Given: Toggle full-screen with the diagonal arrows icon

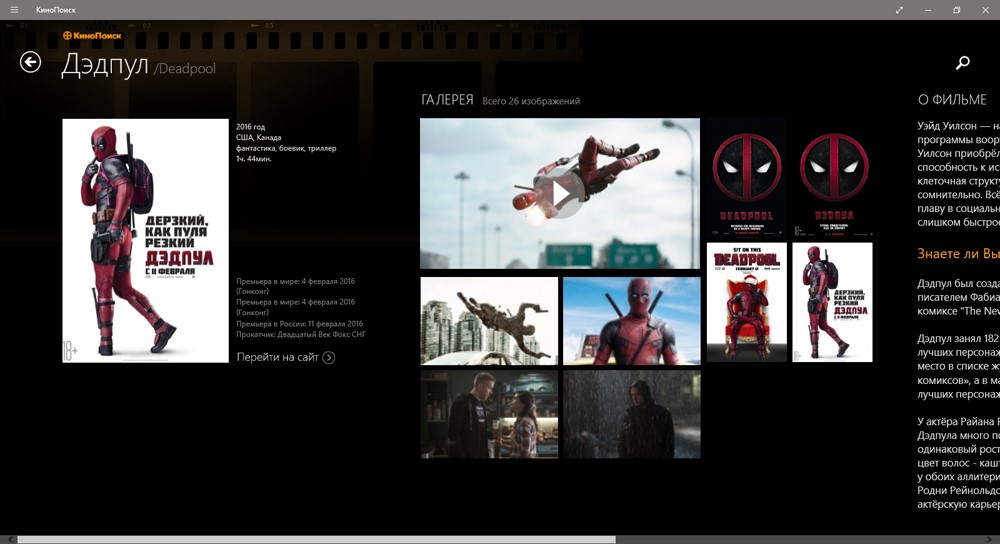Looking at the screenshot, I should (x=899, y=10).
